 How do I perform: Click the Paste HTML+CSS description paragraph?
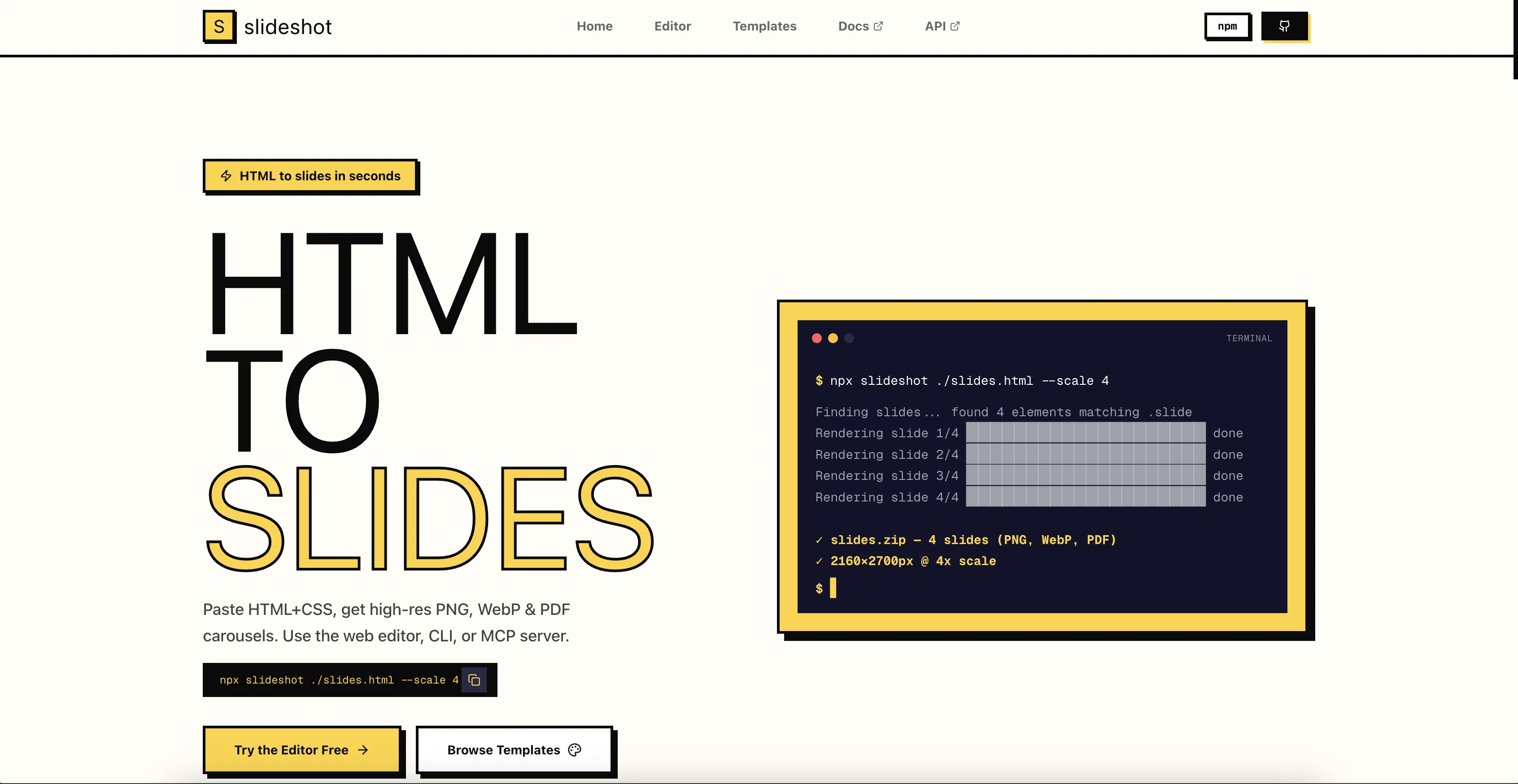tap(387, 623)
